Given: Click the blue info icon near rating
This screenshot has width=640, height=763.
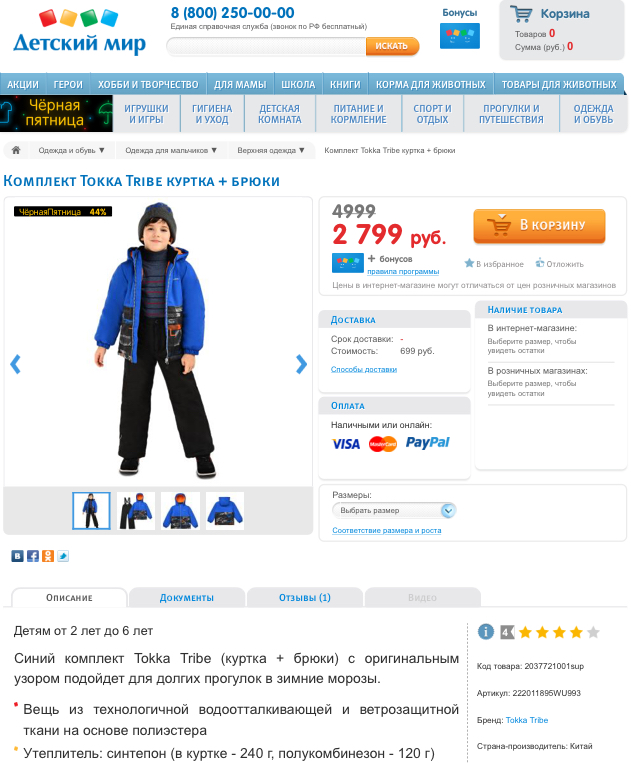Looking at the screenshot, I should coord(485,632).
